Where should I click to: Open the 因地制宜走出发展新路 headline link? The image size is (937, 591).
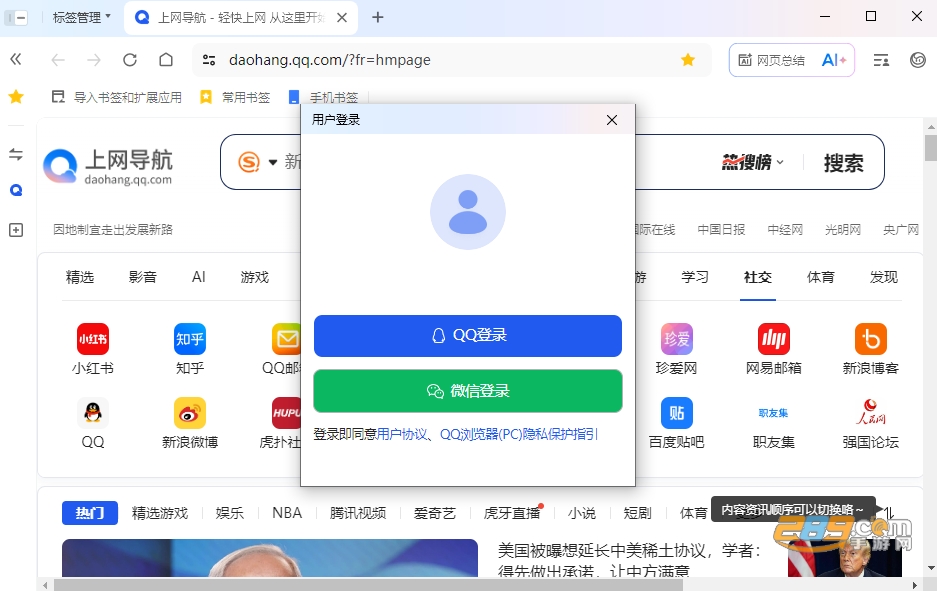coord(113,229)
